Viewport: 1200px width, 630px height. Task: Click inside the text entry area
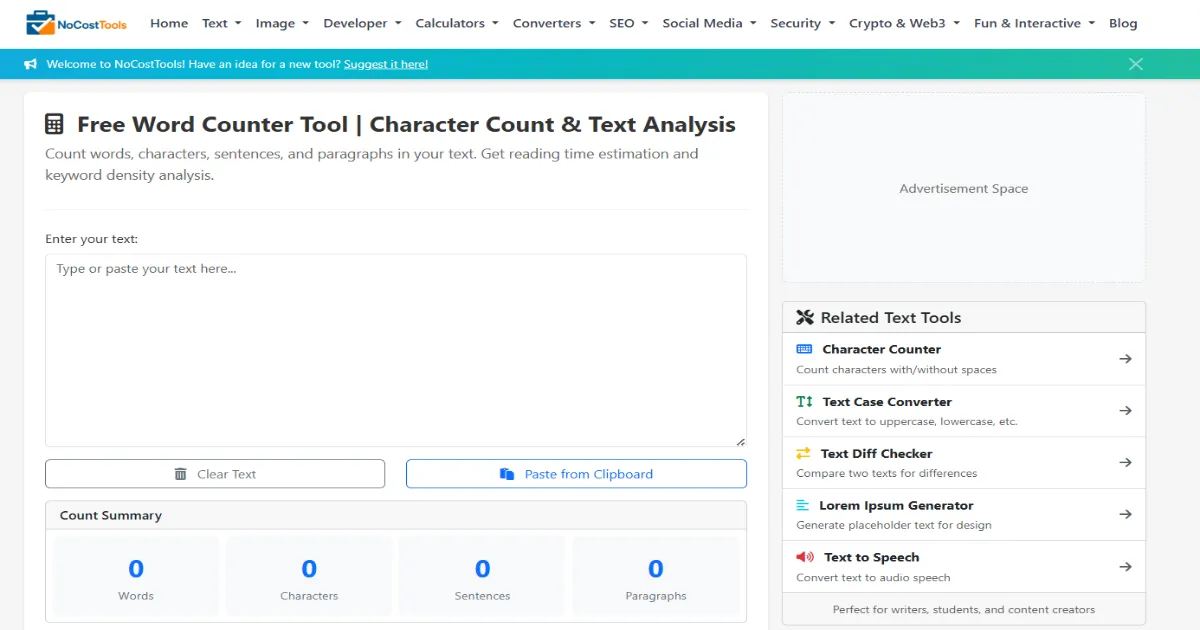pyautogui.click(x=395, y=350)
